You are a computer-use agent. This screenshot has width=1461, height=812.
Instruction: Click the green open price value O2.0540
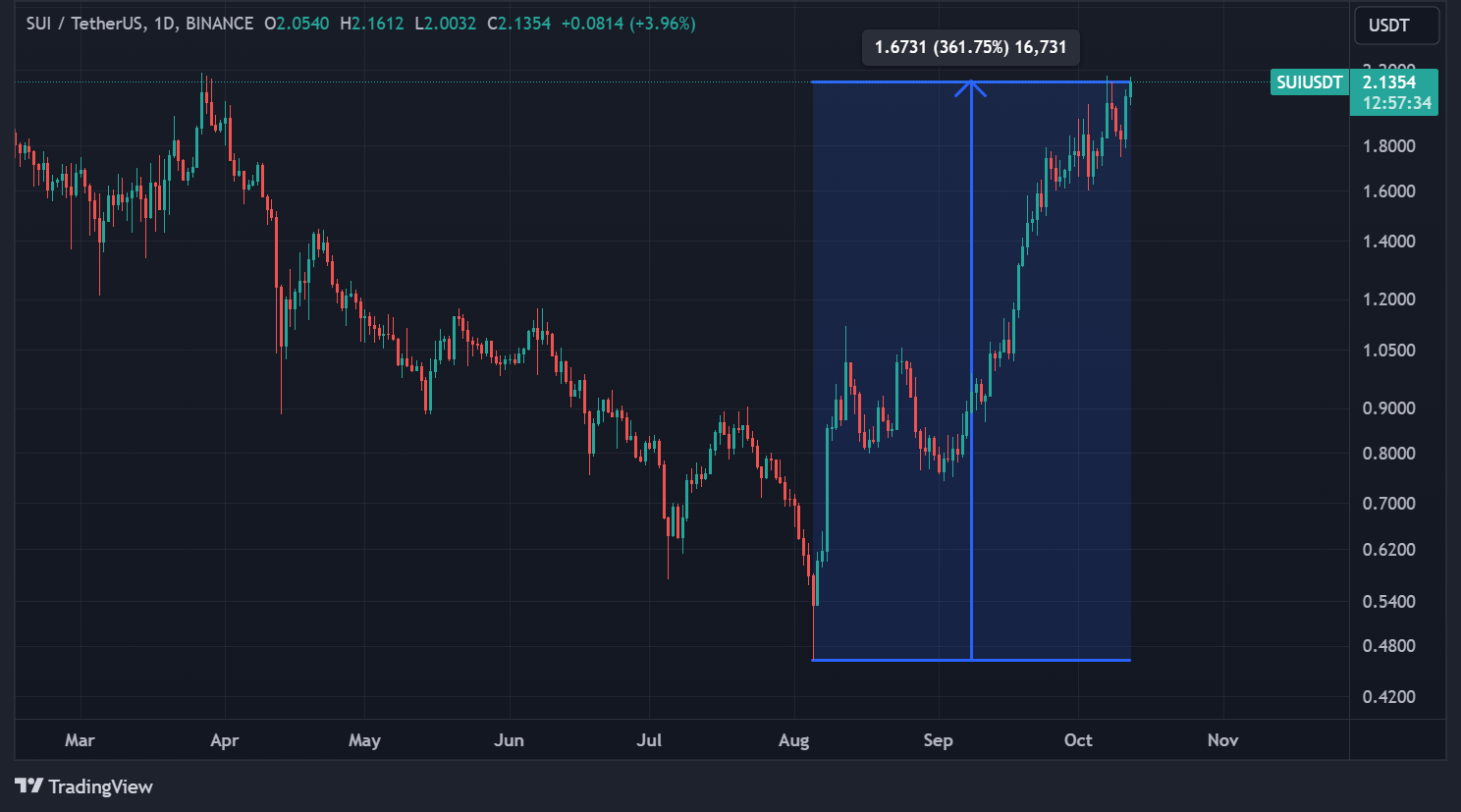(298, 23)
